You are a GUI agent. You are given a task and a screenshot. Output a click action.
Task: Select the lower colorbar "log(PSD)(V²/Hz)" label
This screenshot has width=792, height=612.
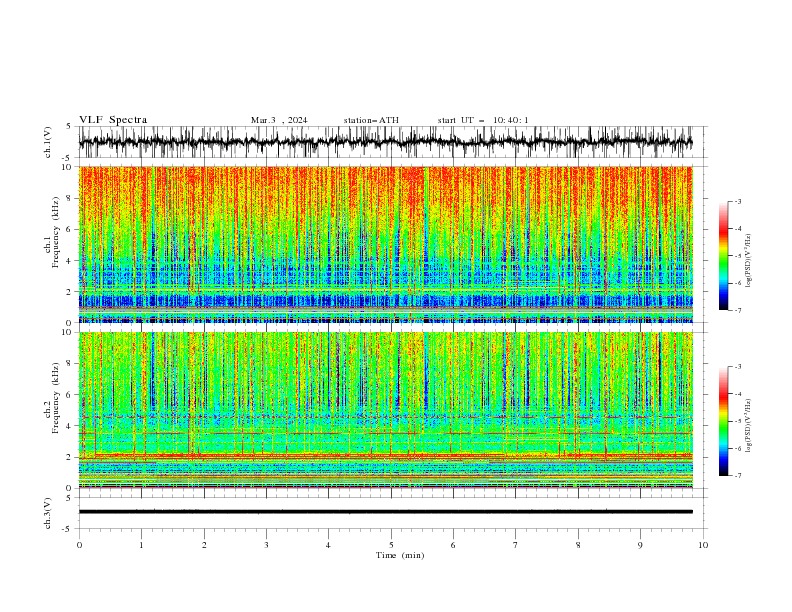(749, 426)
